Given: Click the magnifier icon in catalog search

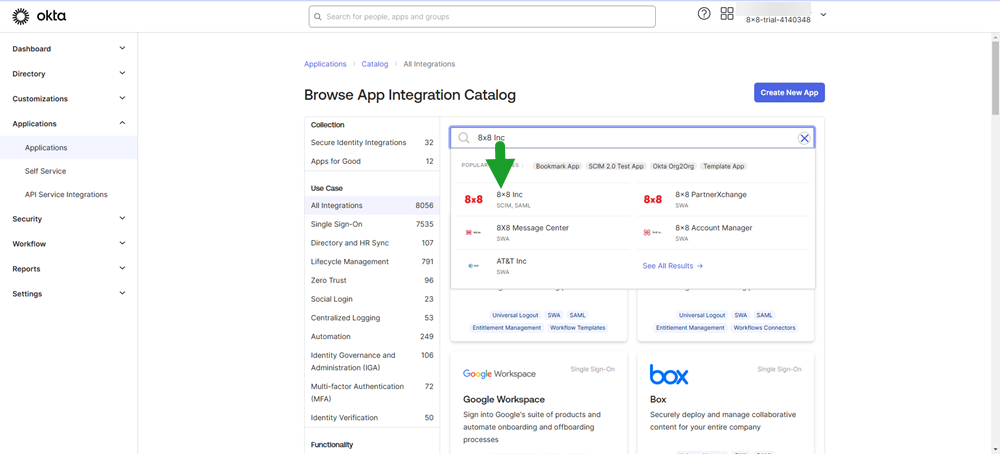Looking at the screenshot, I should (464, 138).
